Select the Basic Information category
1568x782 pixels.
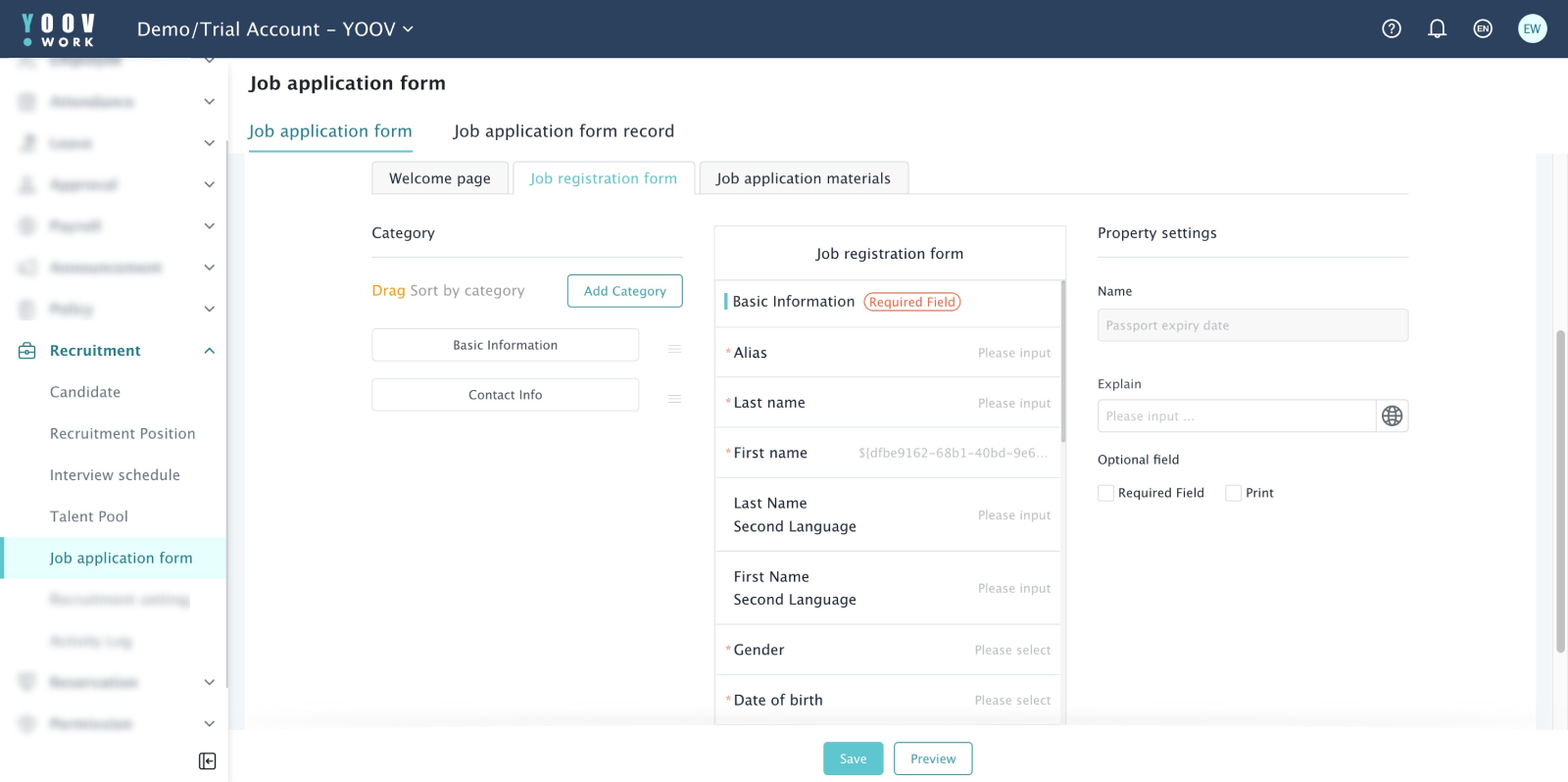[x=506, y=345]
